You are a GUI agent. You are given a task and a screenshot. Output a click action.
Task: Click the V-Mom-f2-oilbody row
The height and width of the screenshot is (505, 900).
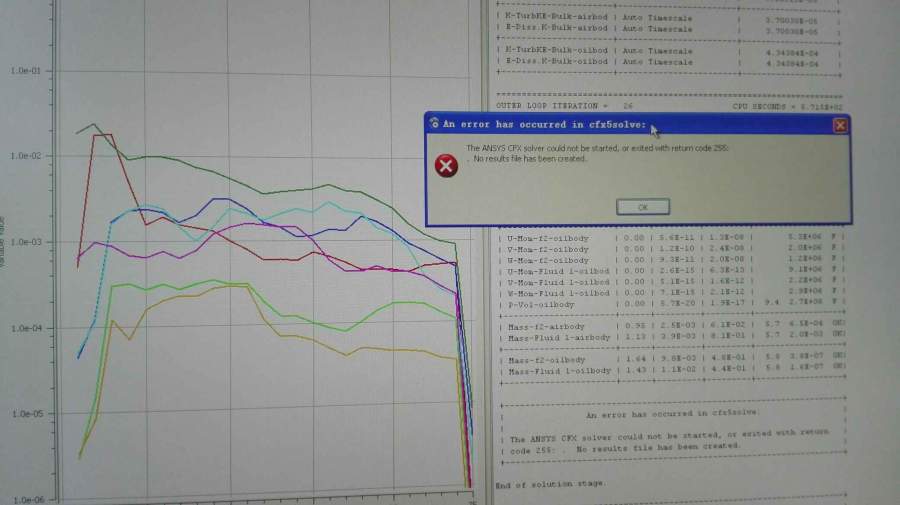672,249
